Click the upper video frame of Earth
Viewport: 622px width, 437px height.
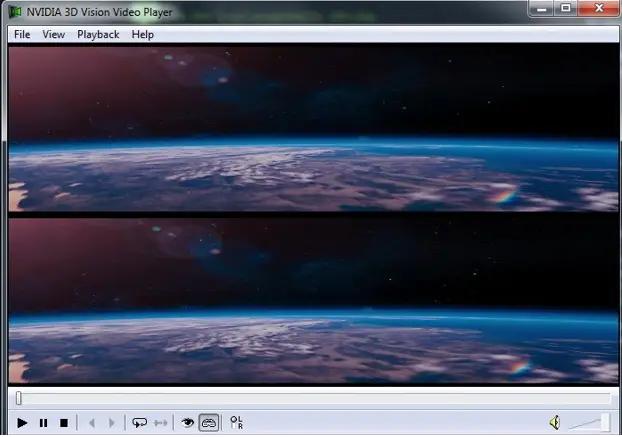click(313, 129)
